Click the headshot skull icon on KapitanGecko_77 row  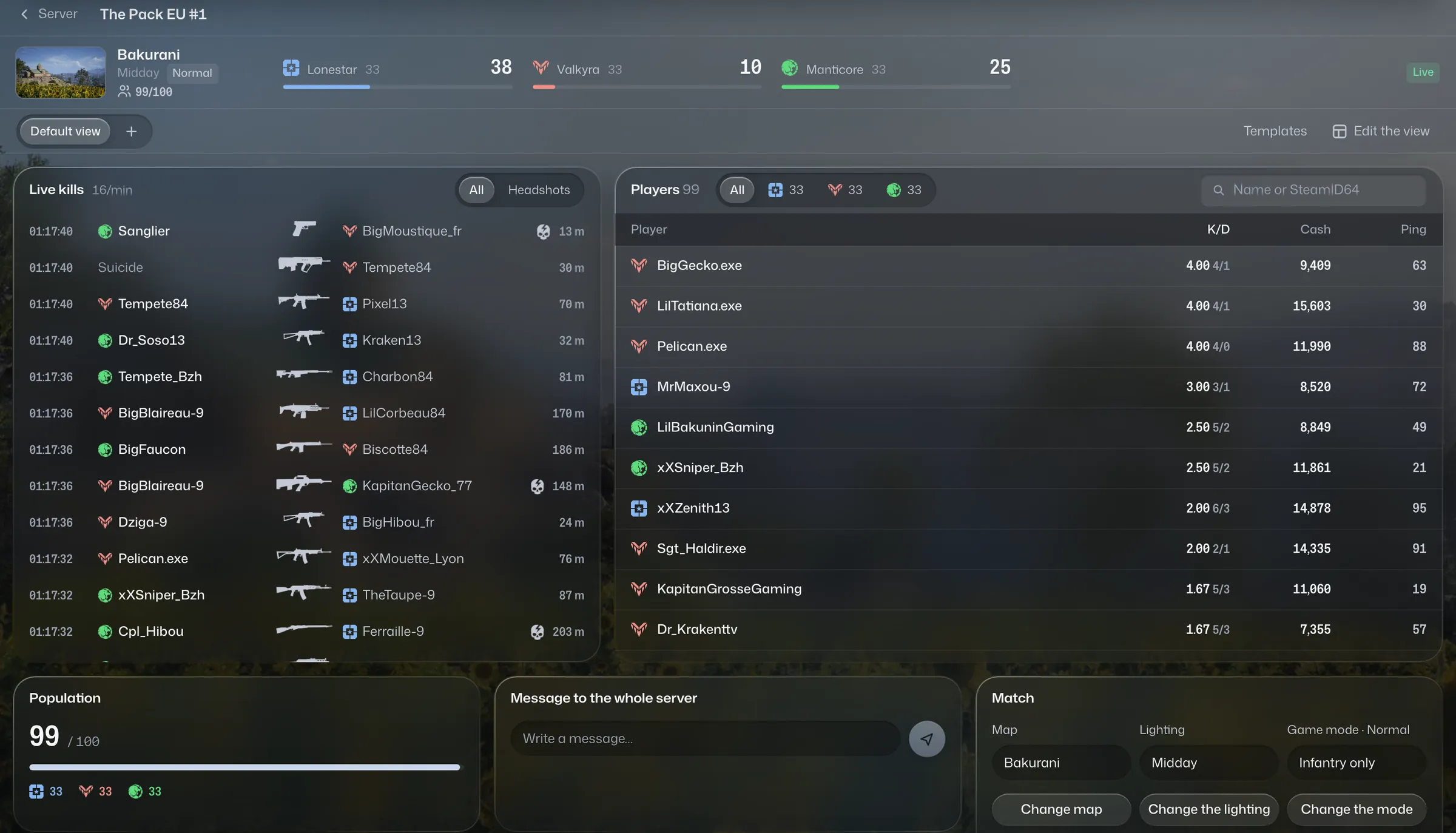coord(537,486)
